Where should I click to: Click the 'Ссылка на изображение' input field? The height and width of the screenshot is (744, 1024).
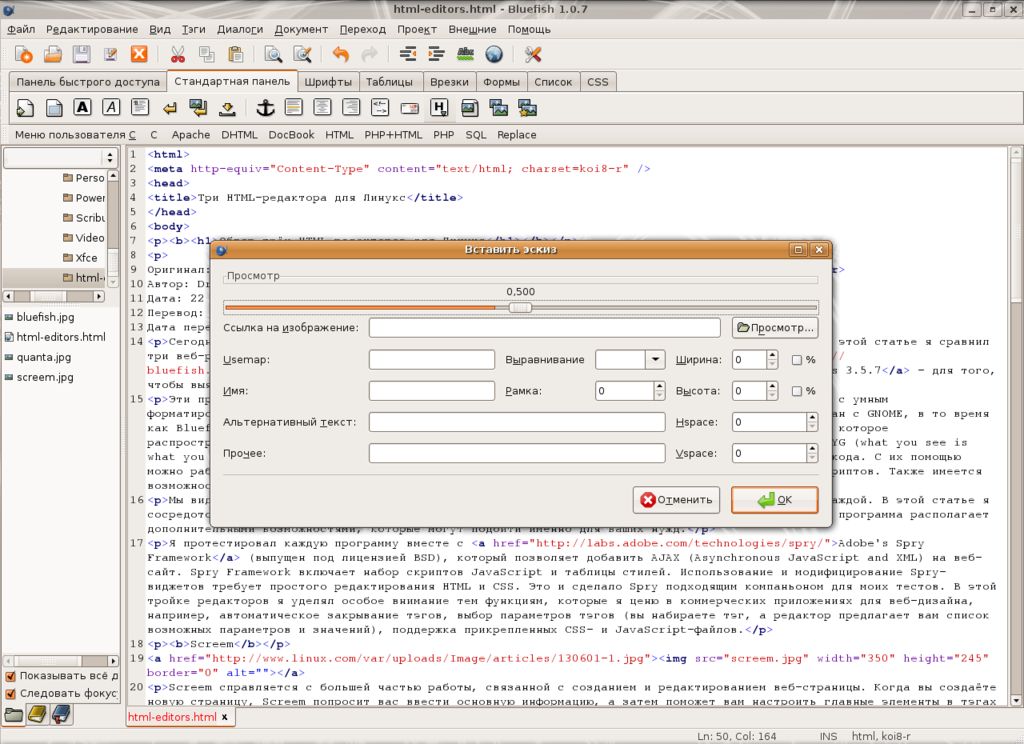coord(545,328)
